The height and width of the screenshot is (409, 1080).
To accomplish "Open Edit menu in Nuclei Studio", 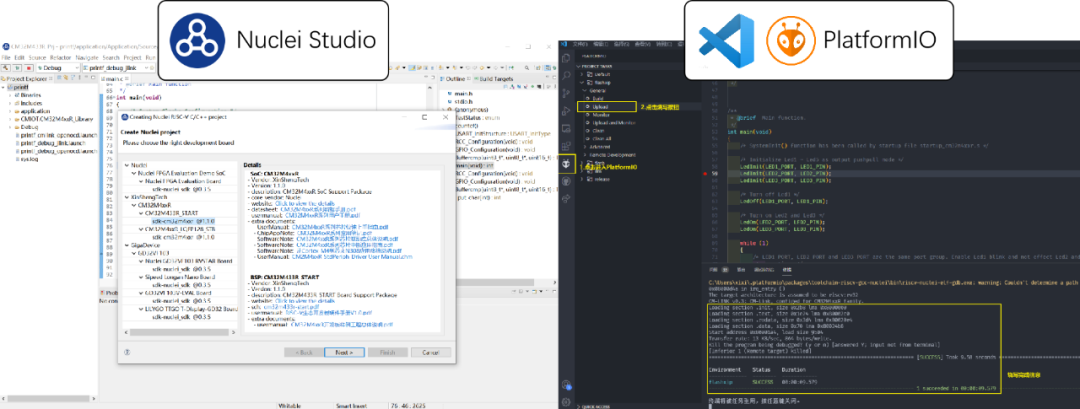I will tap(17, 58).
